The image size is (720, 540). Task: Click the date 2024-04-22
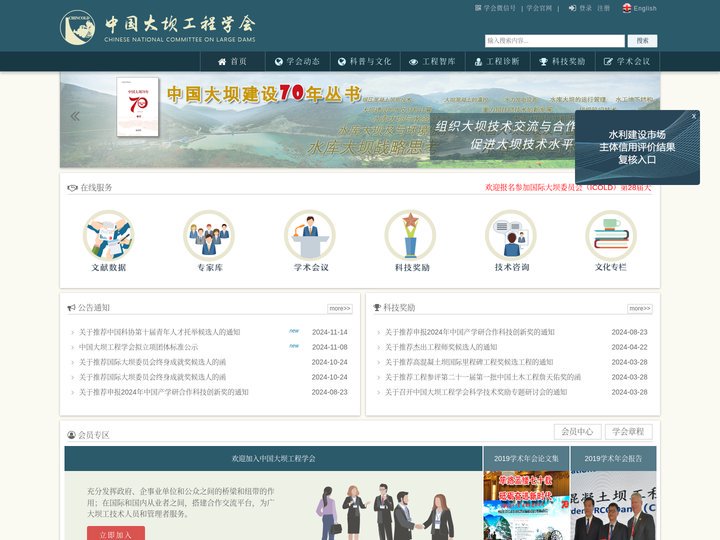click(x=630, y=347)
